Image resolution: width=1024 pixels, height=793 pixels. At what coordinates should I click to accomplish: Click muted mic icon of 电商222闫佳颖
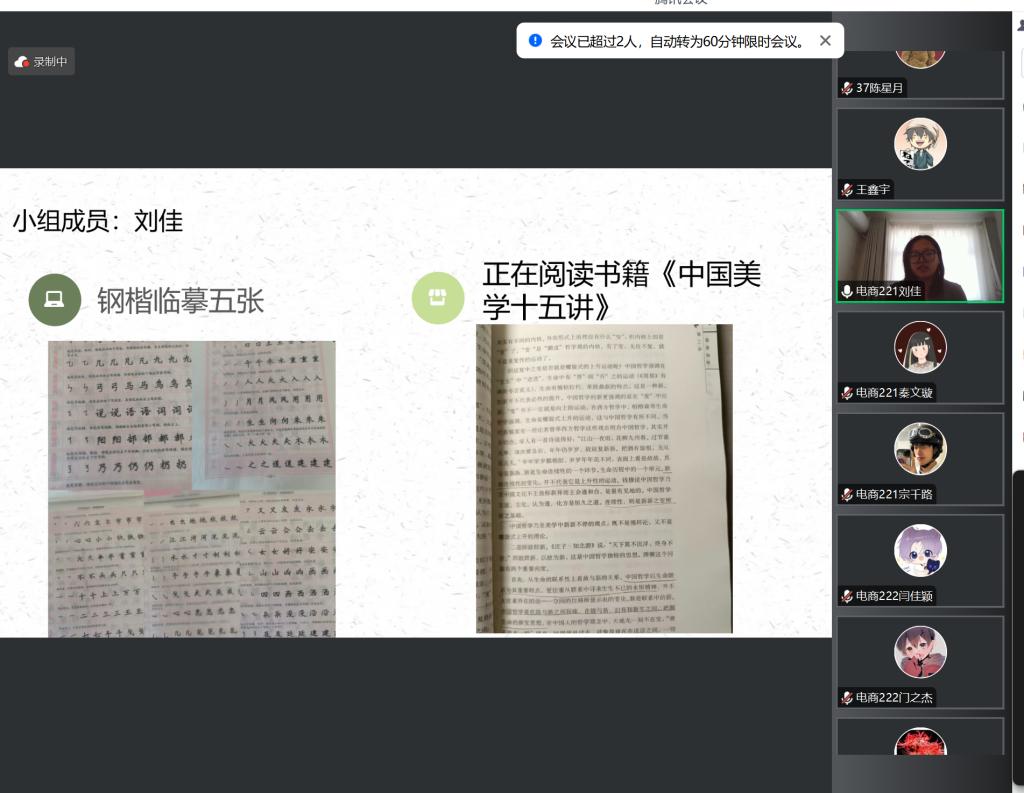pos(847,596)
